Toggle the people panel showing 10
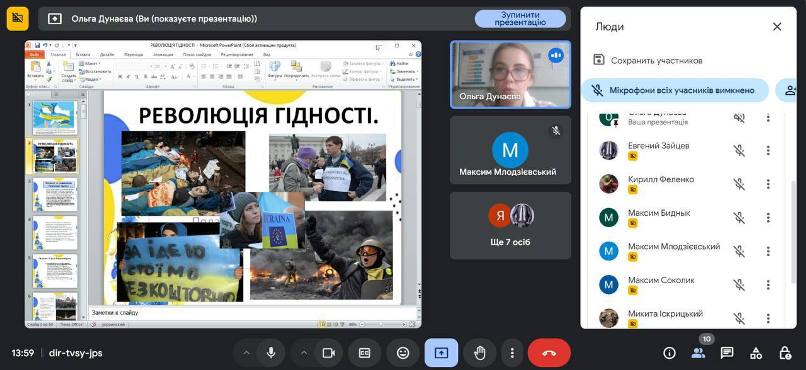Image resolution: width=806 pixels, height=370 pixels. 698,353
